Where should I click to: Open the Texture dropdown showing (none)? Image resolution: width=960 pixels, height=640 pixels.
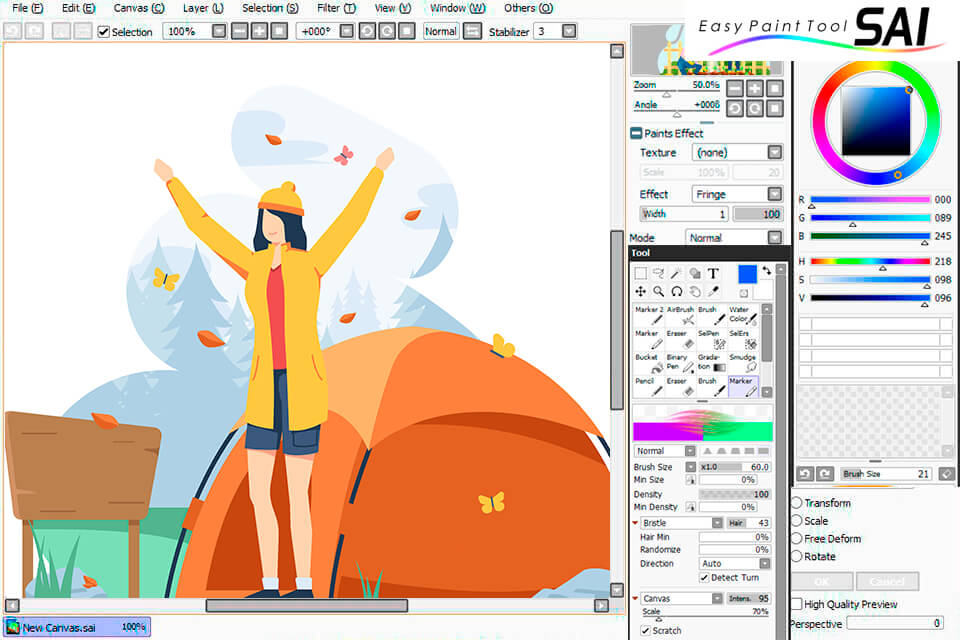[x=774, y=152]
